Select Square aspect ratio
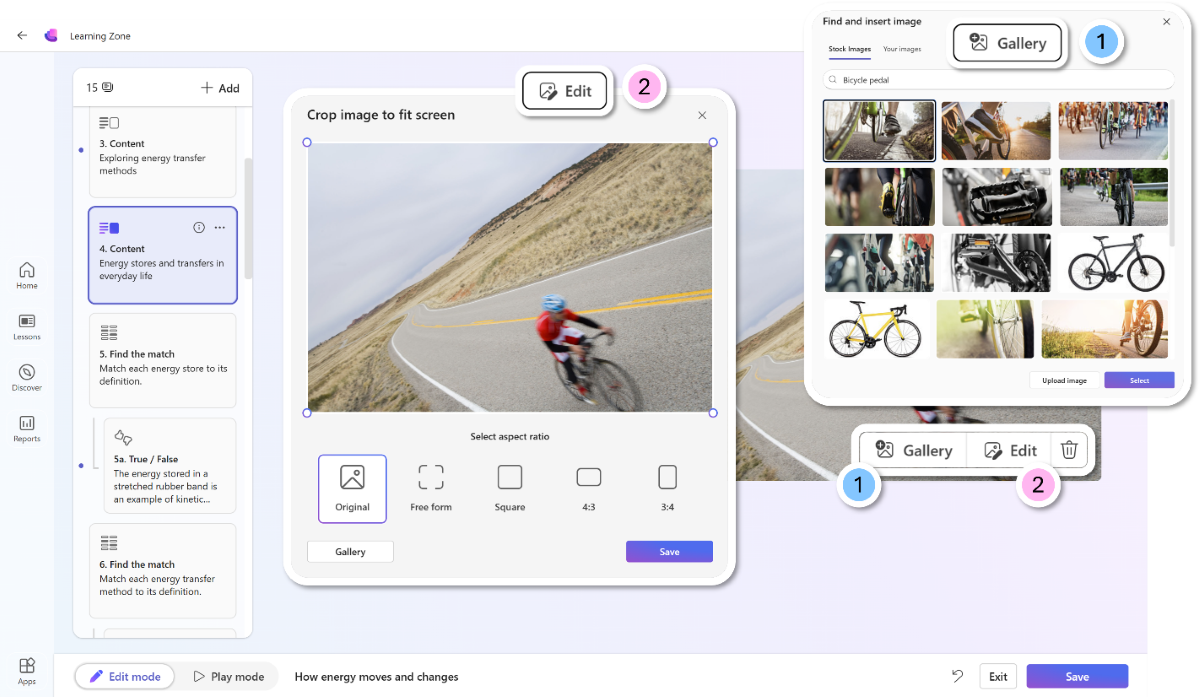This screenshot has width=1200, height=697. (510, 489)
